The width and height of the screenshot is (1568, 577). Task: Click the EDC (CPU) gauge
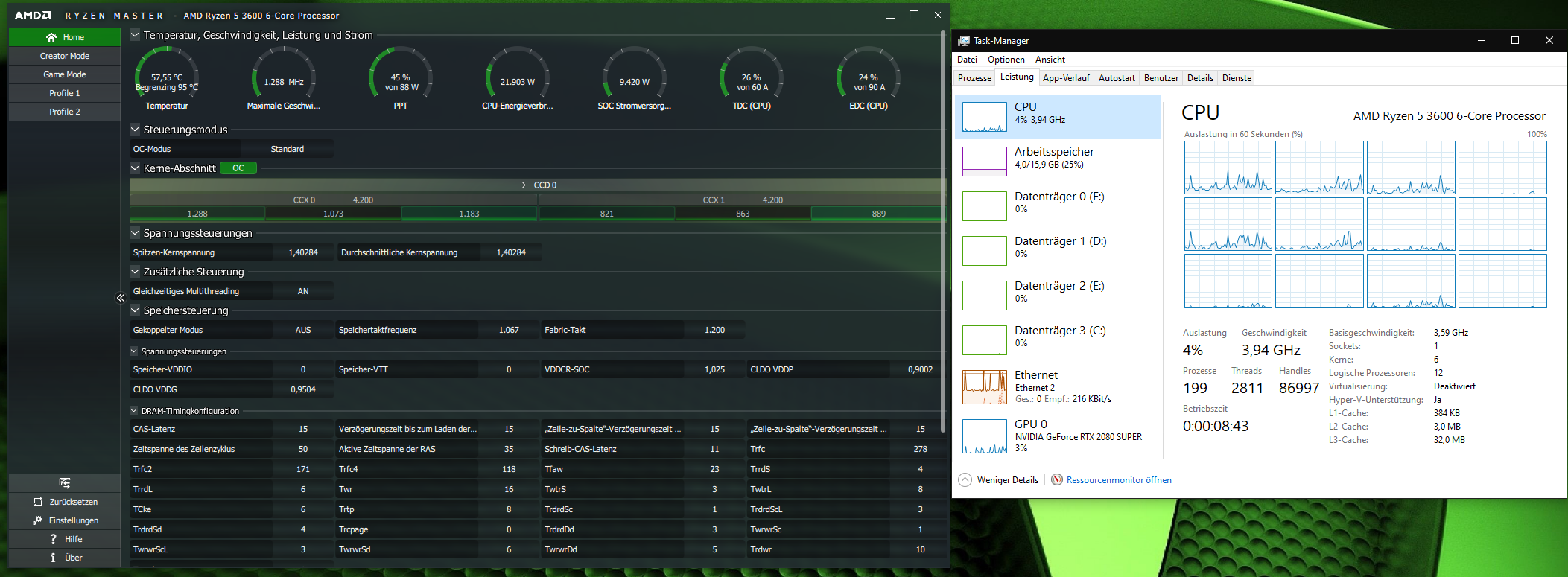pos(869,77)
